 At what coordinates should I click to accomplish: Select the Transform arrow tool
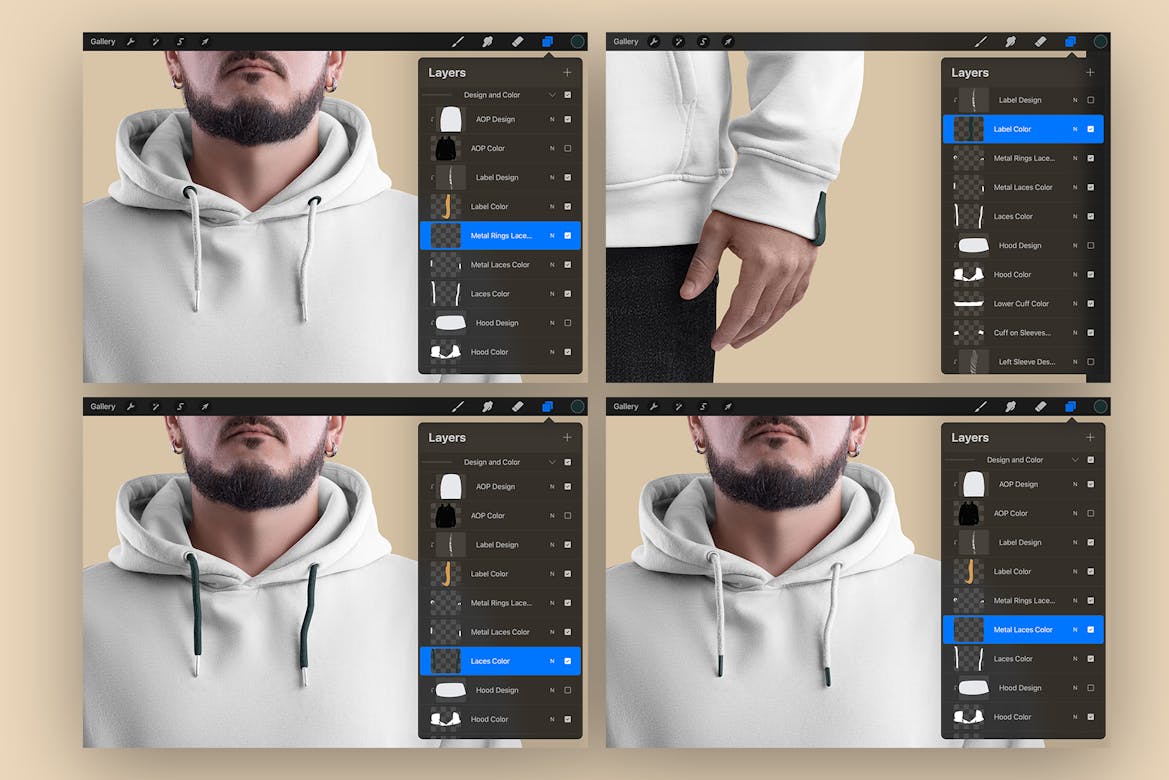205,41
